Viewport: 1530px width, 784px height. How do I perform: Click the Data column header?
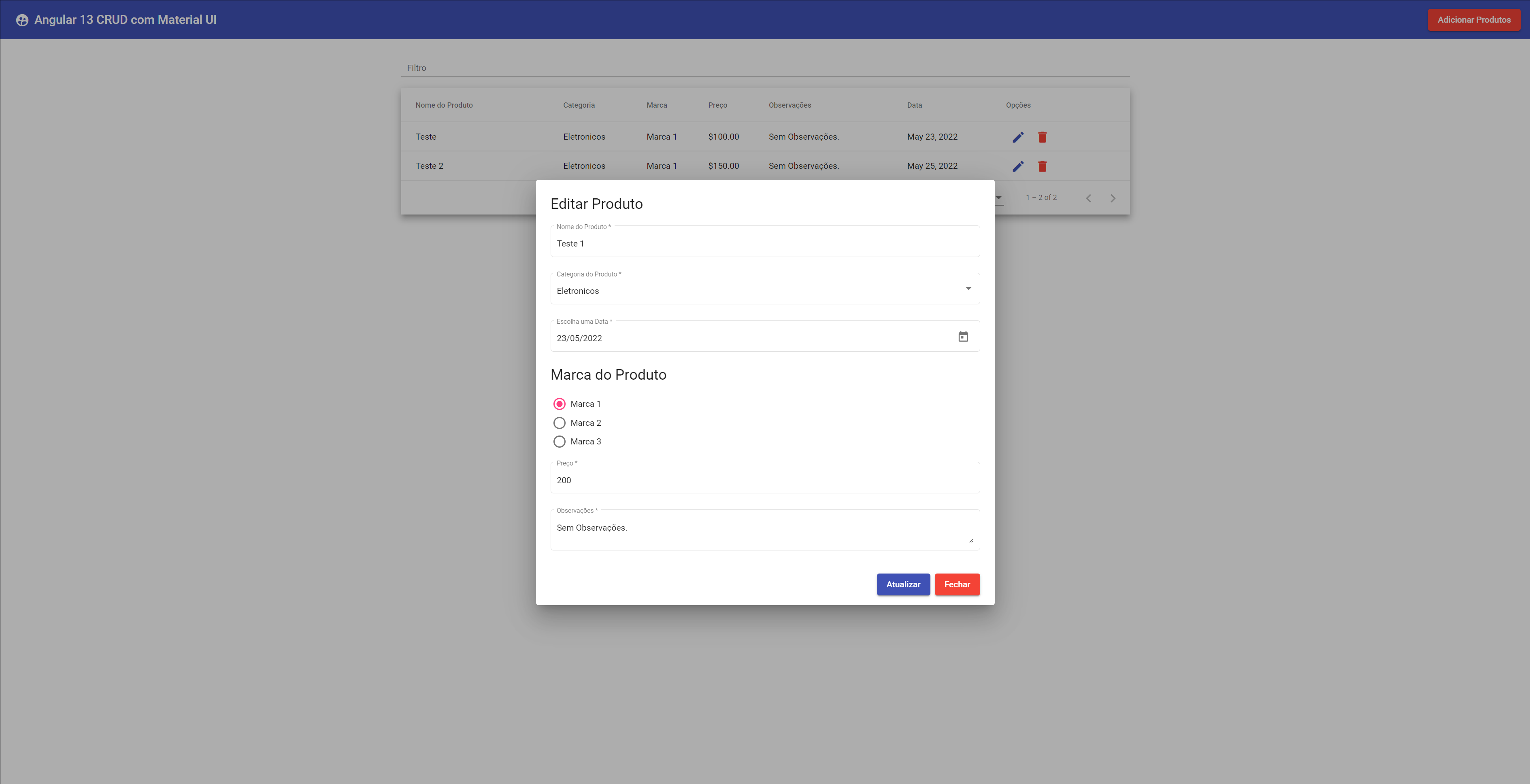coord(914,105)
